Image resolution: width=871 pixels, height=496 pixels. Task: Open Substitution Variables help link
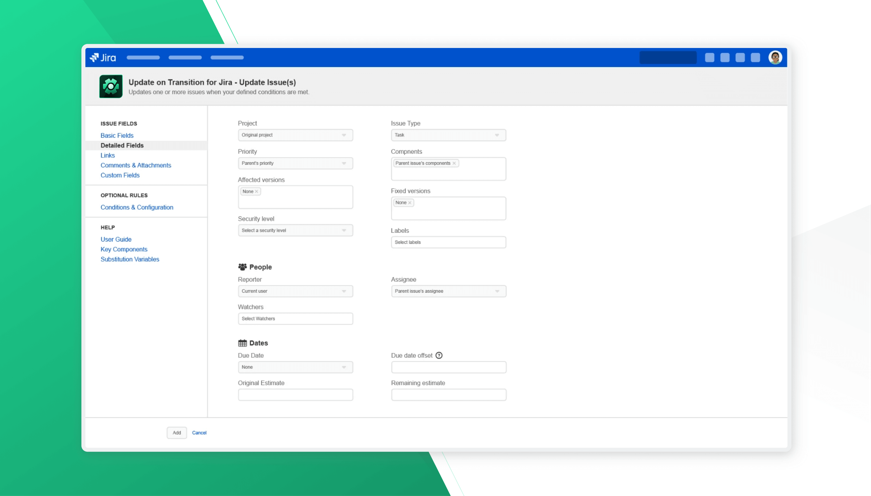(130, 259)
